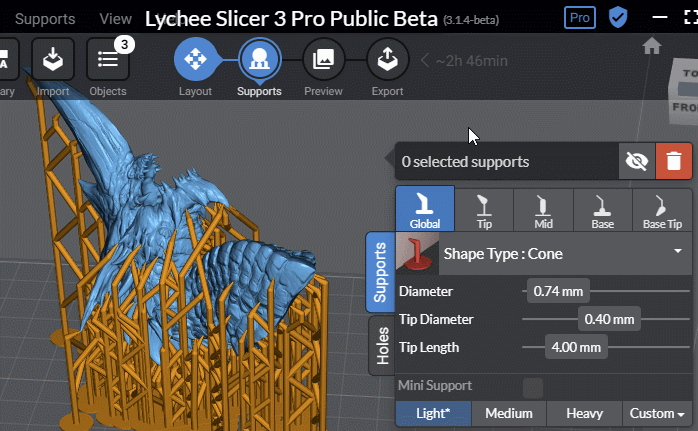Click the '0 selected supports' text

(465, 162)
